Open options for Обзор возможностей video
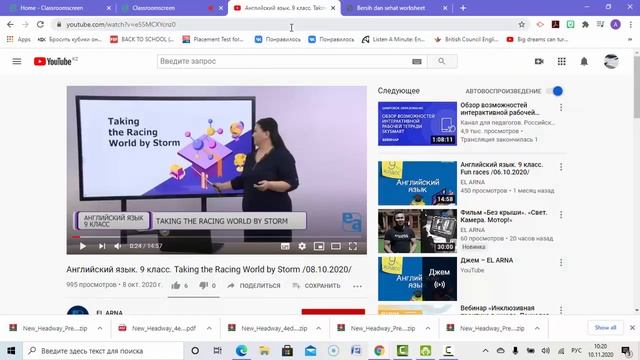 [561, 107]
